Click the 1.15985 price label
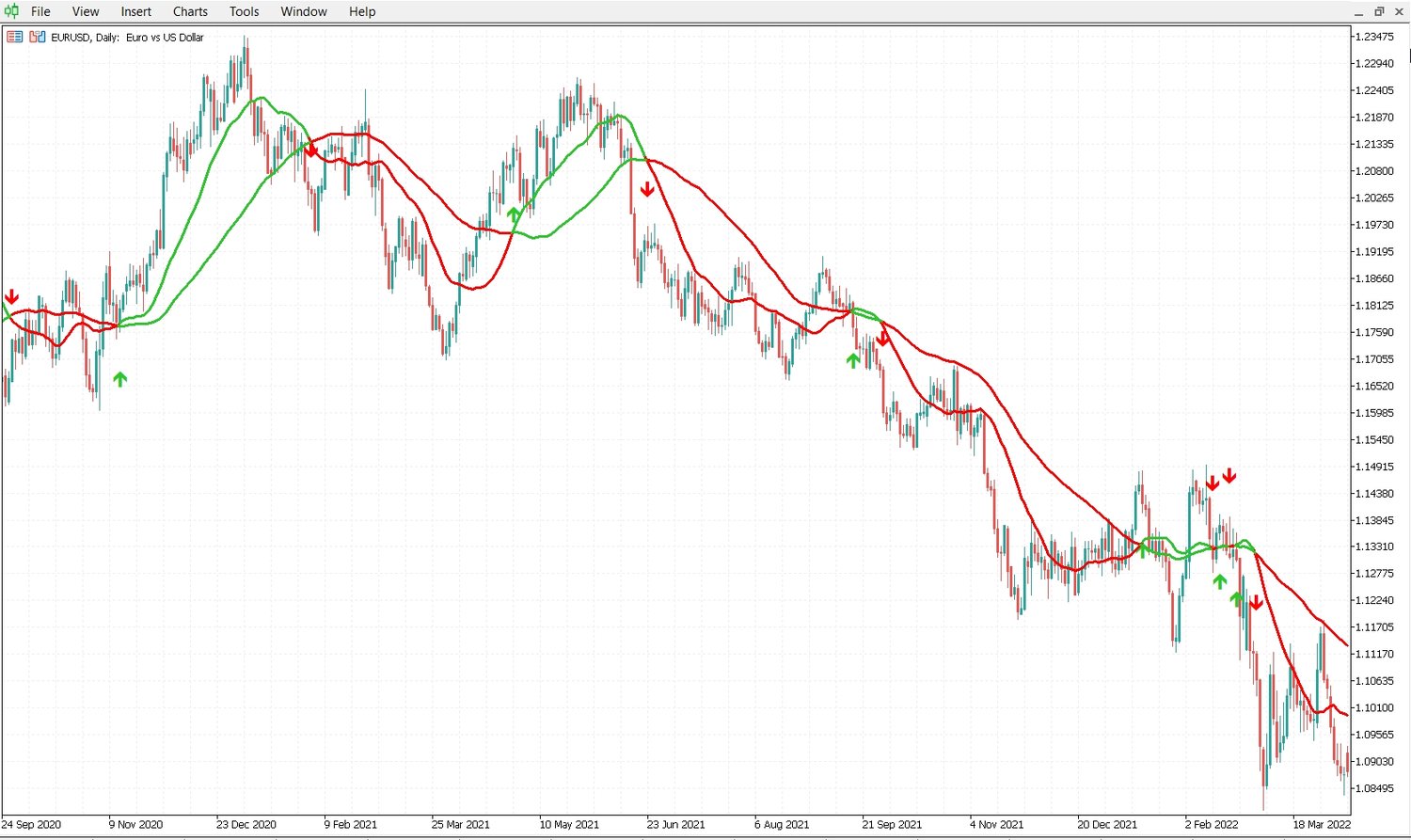1411x840 pixels. pyautogui.click(x=1375, y=413)
